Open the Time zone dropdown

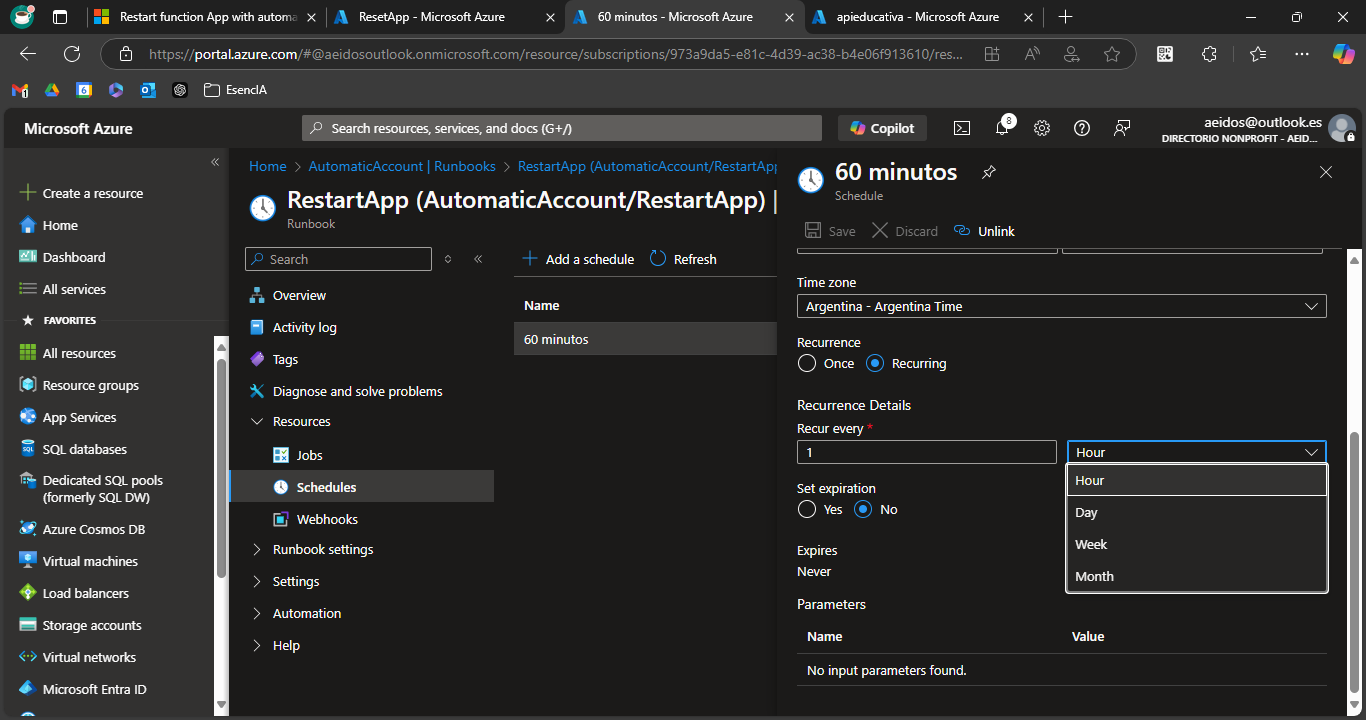click(1061, 306)
